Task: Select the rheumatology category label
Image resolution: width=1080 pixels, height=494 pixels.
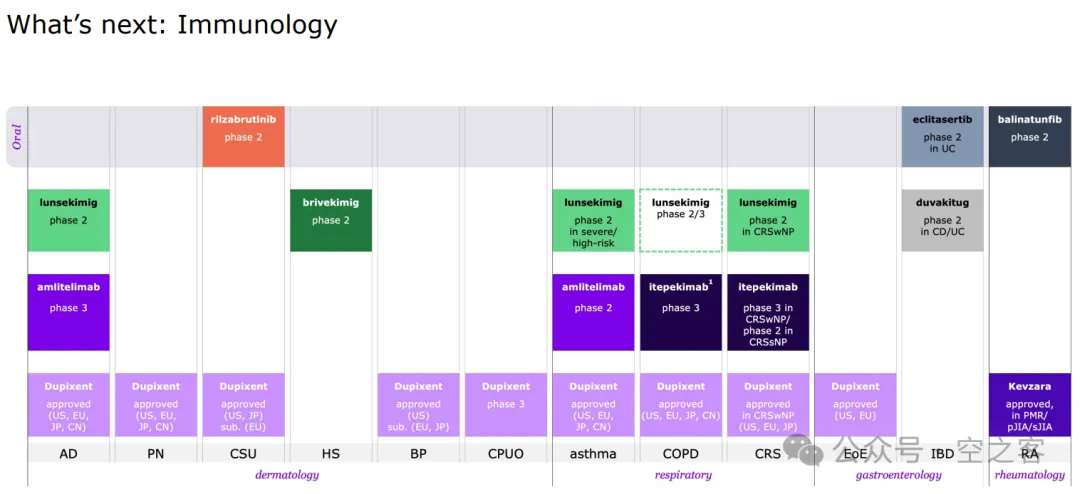Action: pyautogui.click(x=1029, y=475)
